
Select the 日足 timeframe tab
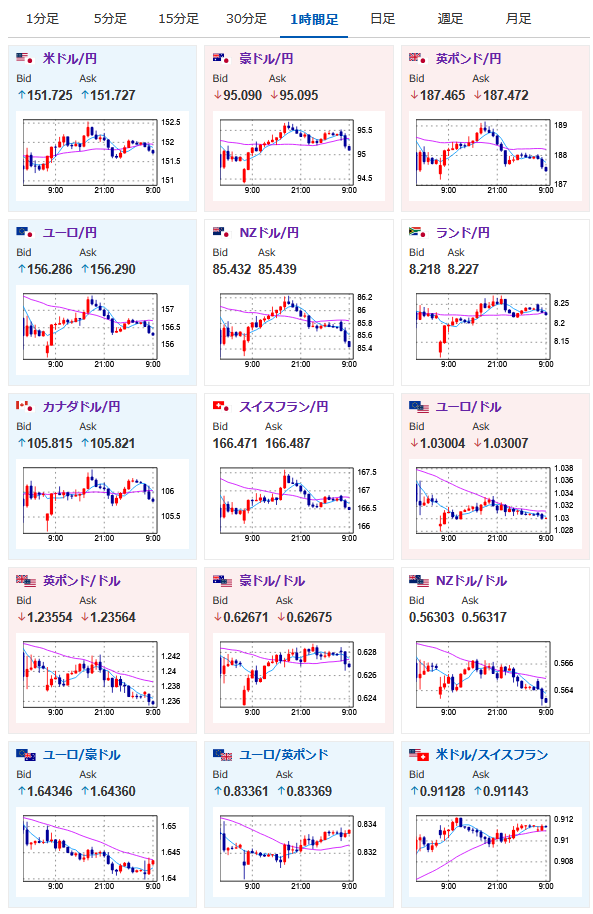[x=383, y=19]
